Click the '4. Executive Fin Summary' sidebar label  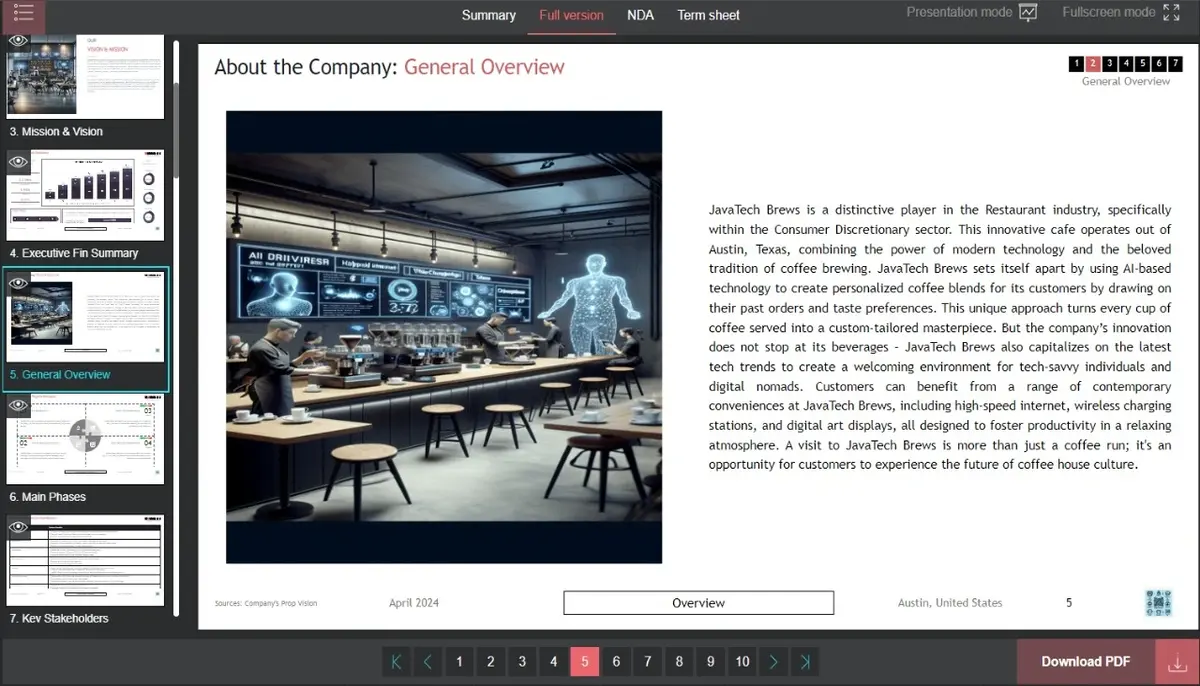click(74, 253)
